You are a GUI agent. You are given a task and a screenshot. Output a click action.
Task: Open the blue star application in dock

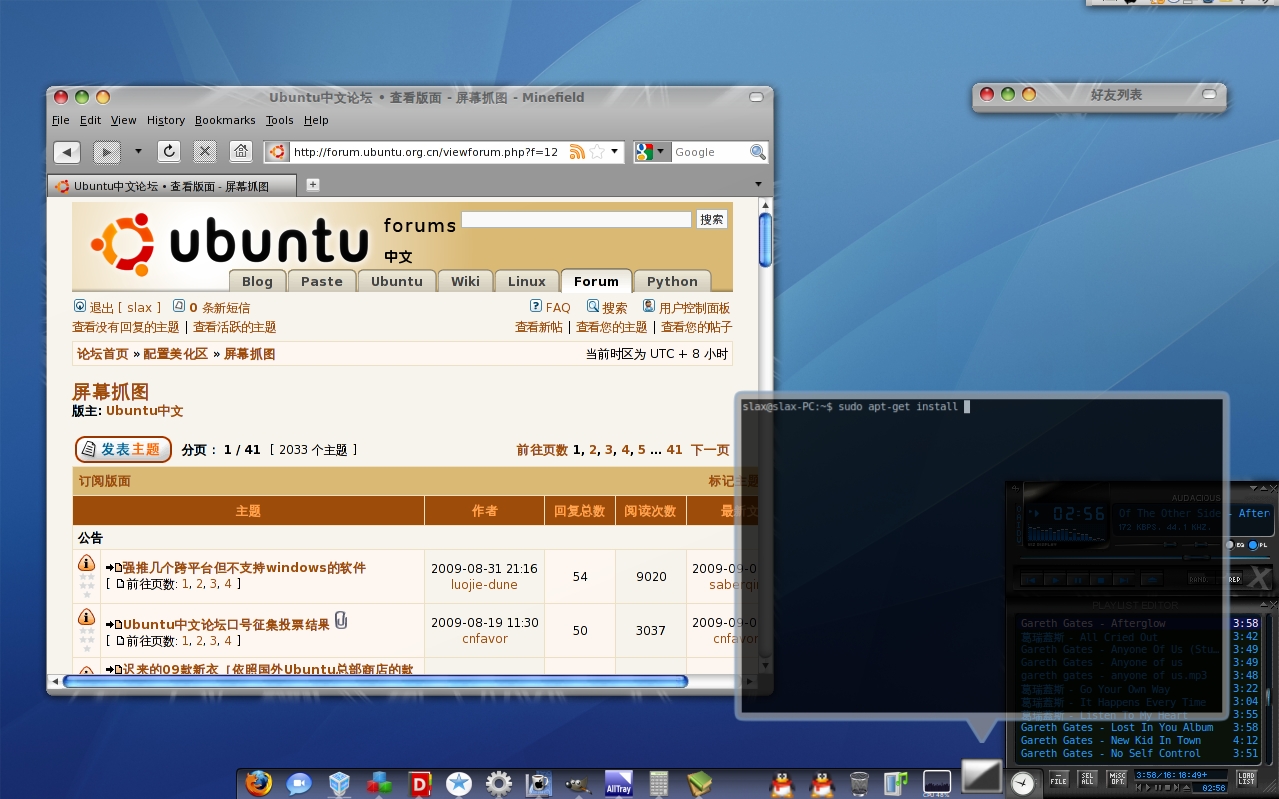click(459, 783)
